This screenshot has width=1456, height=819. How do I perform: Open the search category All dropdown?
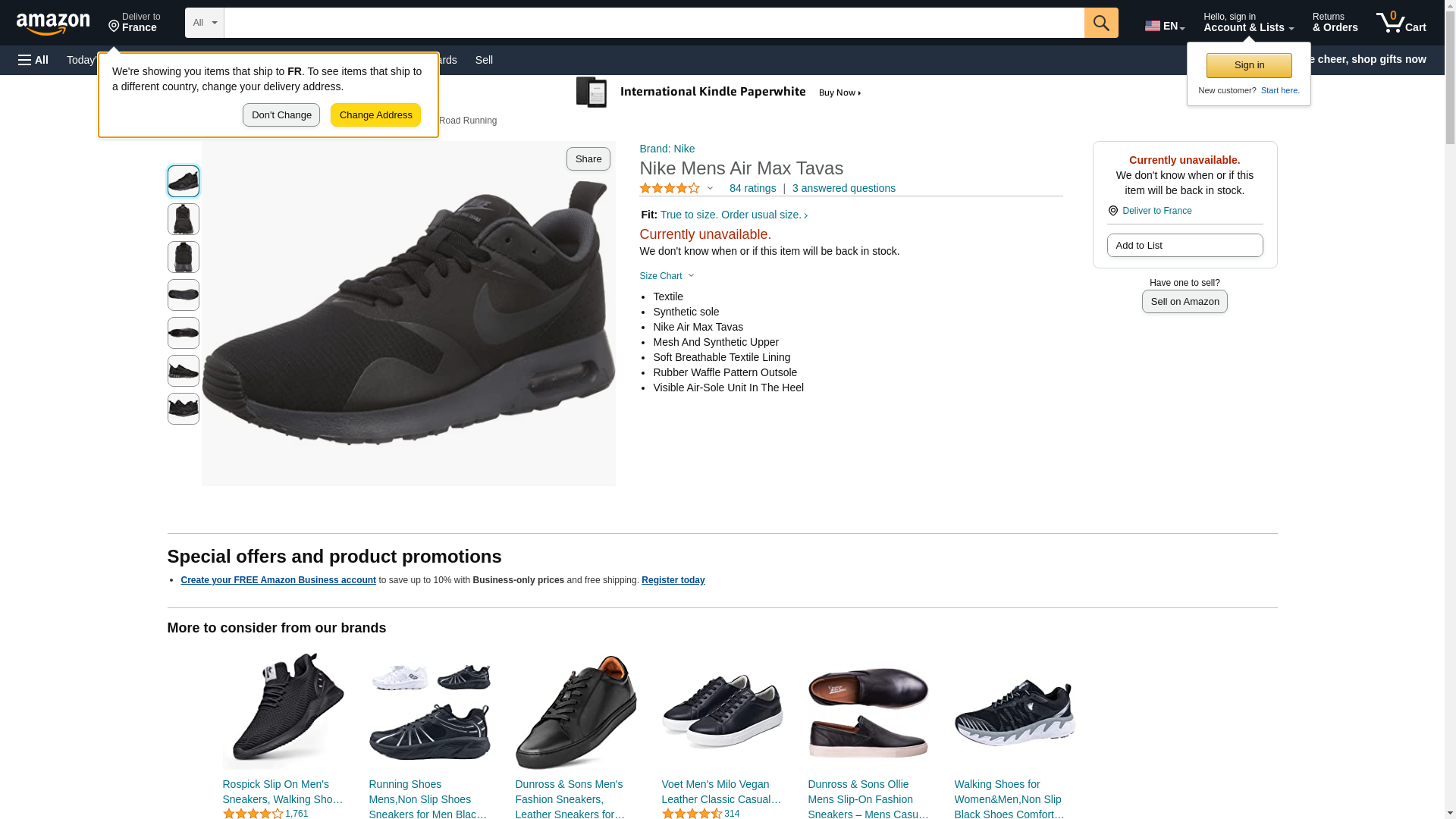[x=204, y=23]
